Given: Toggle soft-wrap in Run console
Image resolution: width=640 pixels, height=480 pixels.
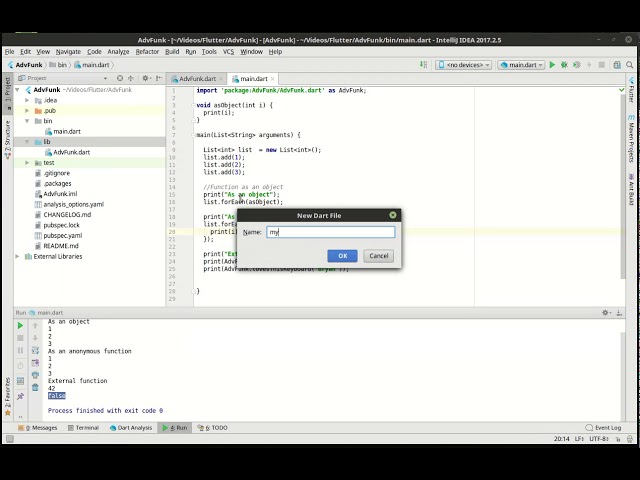Looking at the screenshot, I should [x=35, y=351].
